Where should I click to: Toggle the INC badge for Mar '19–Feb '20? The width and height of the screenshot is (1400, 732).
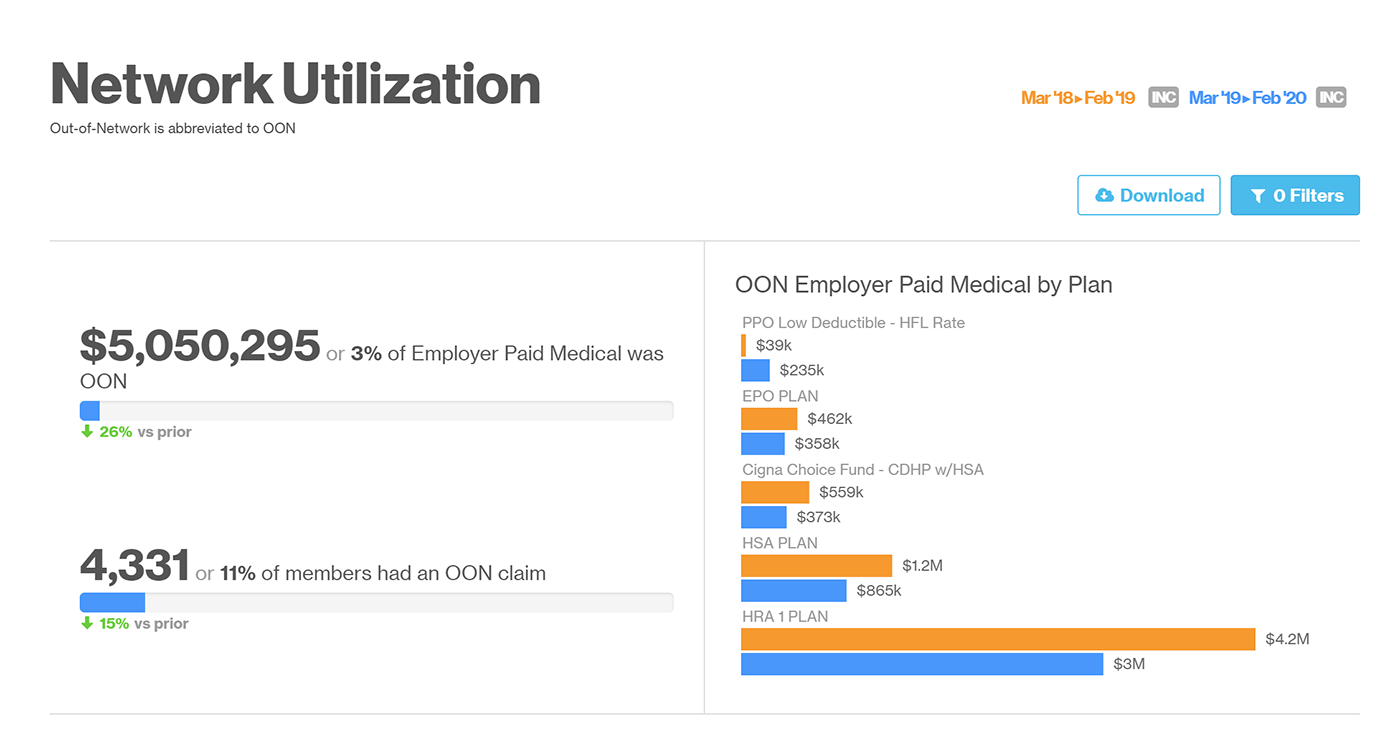tap(1331, 98)
